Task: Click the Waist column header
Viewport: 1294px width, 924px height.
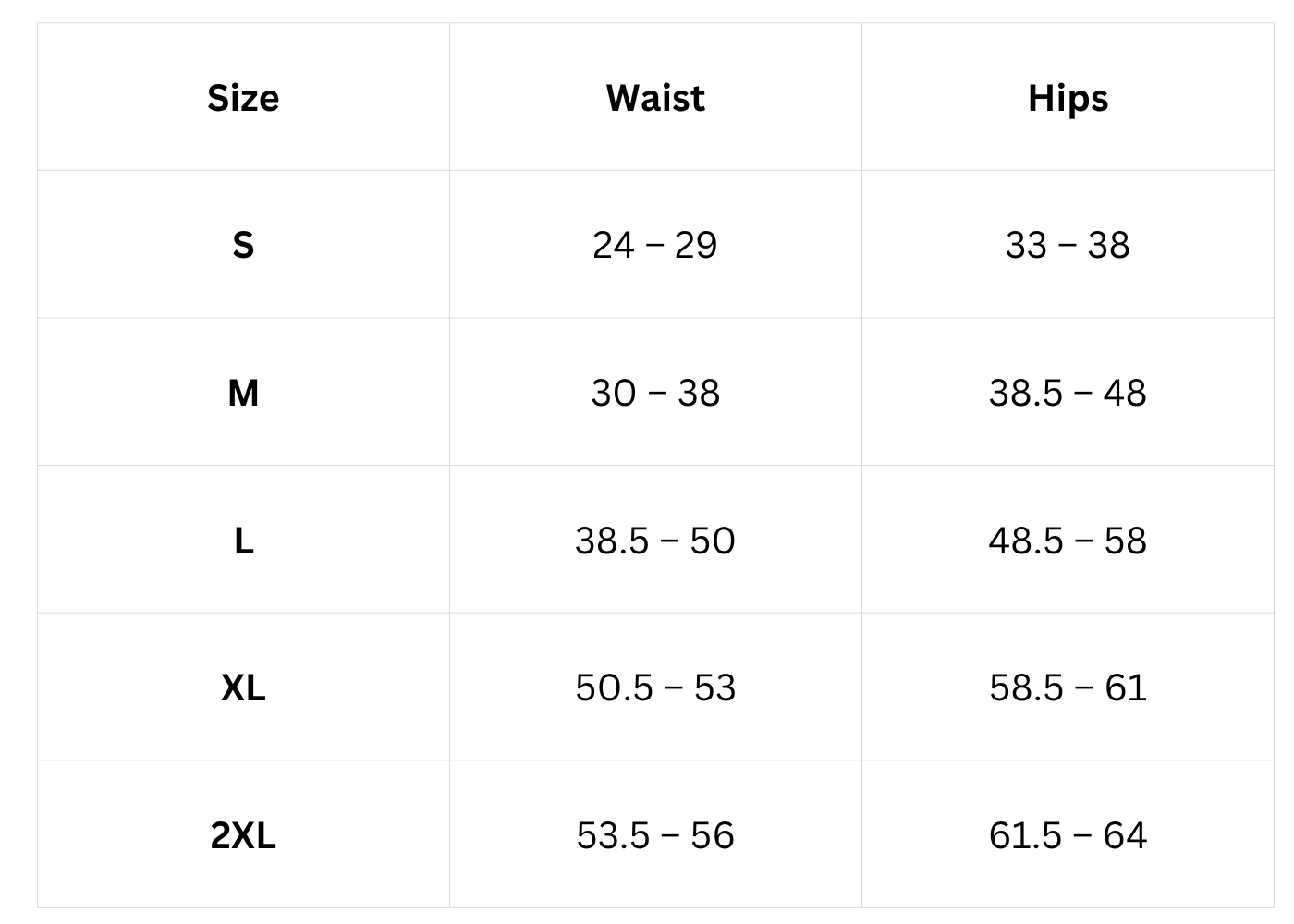Action: 655,98
